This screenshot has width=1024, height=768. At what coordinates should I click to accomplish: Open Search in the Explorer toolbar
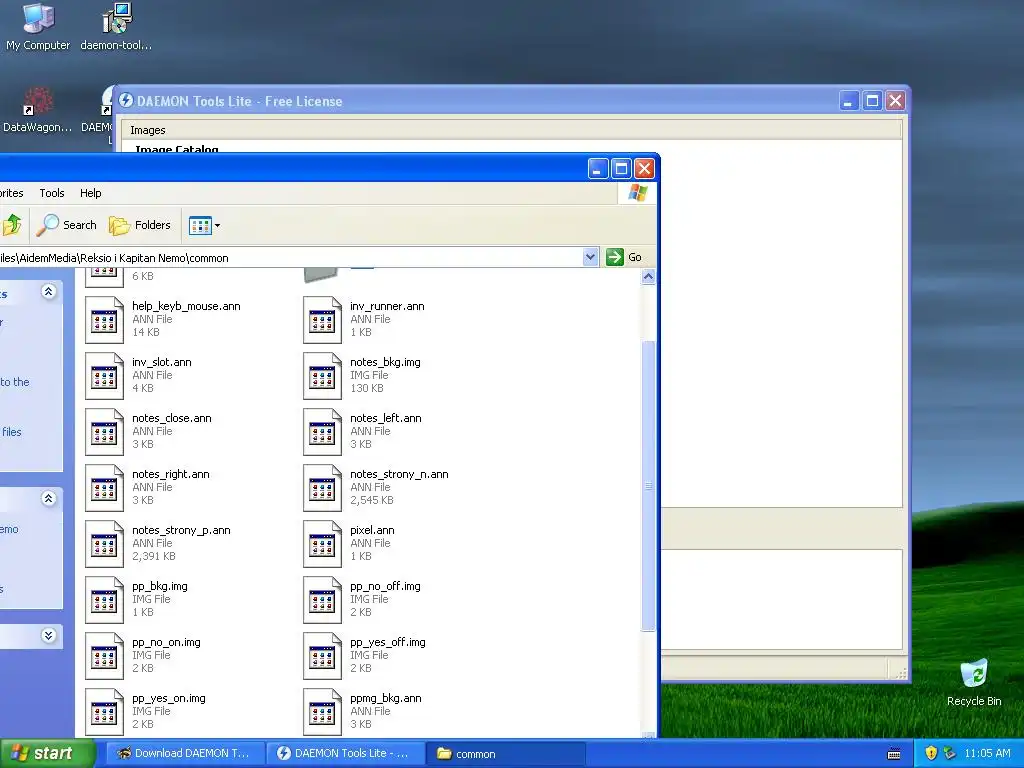pos(67,225)
